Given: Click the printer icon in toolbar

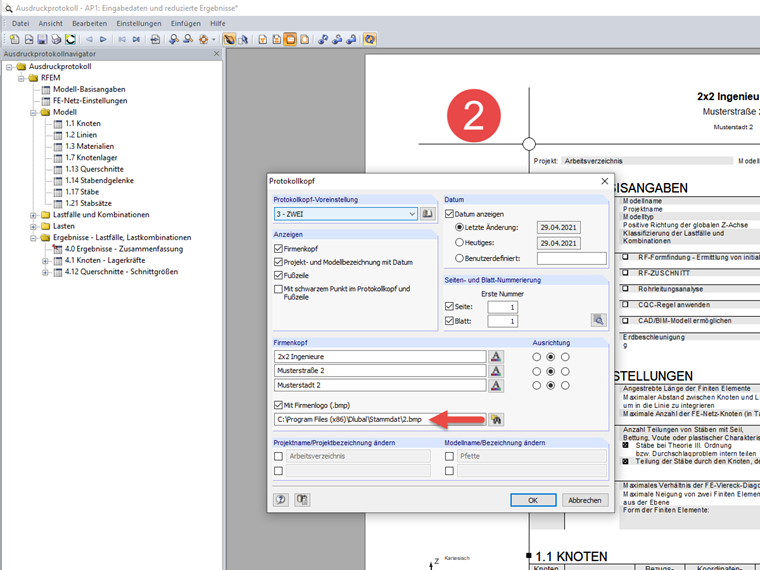Looking at the screenshot, I should pyautogui.click(x=56, y=39).
